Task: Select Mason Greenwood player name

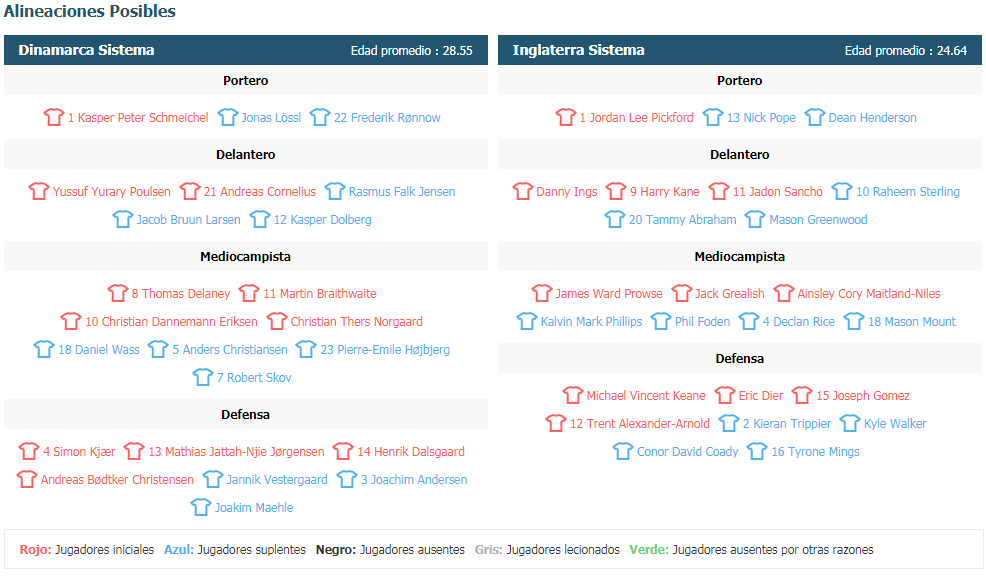Action: point(818,219)
